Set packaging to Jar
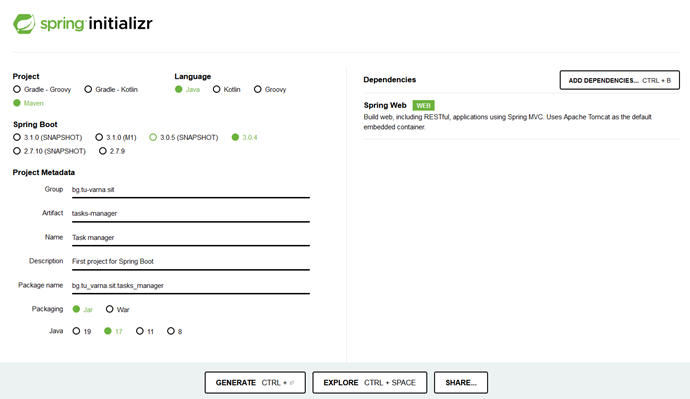Screen dimensions: 690x399 pos(83,309)
